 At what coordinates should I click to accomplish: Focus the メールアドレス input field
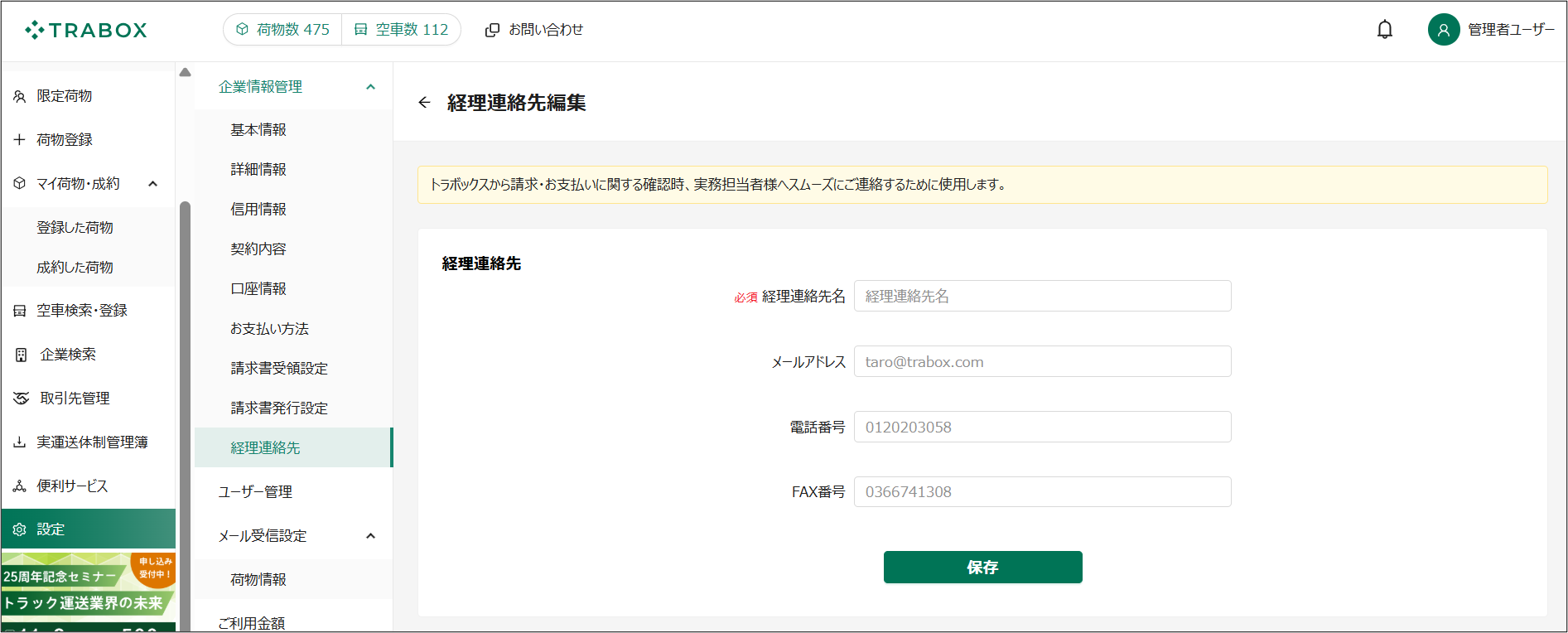click(1042, 361)
